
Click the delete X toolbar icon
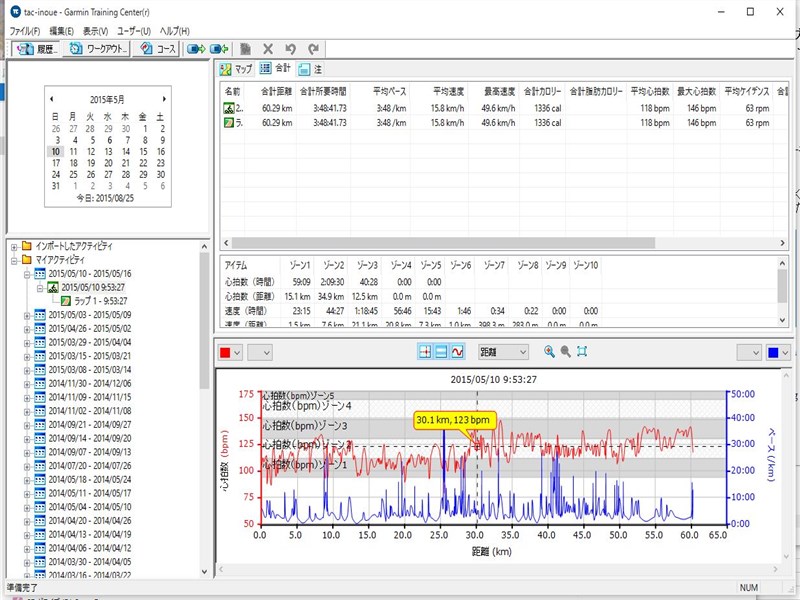pyautogui.click(x=268, y=49)
